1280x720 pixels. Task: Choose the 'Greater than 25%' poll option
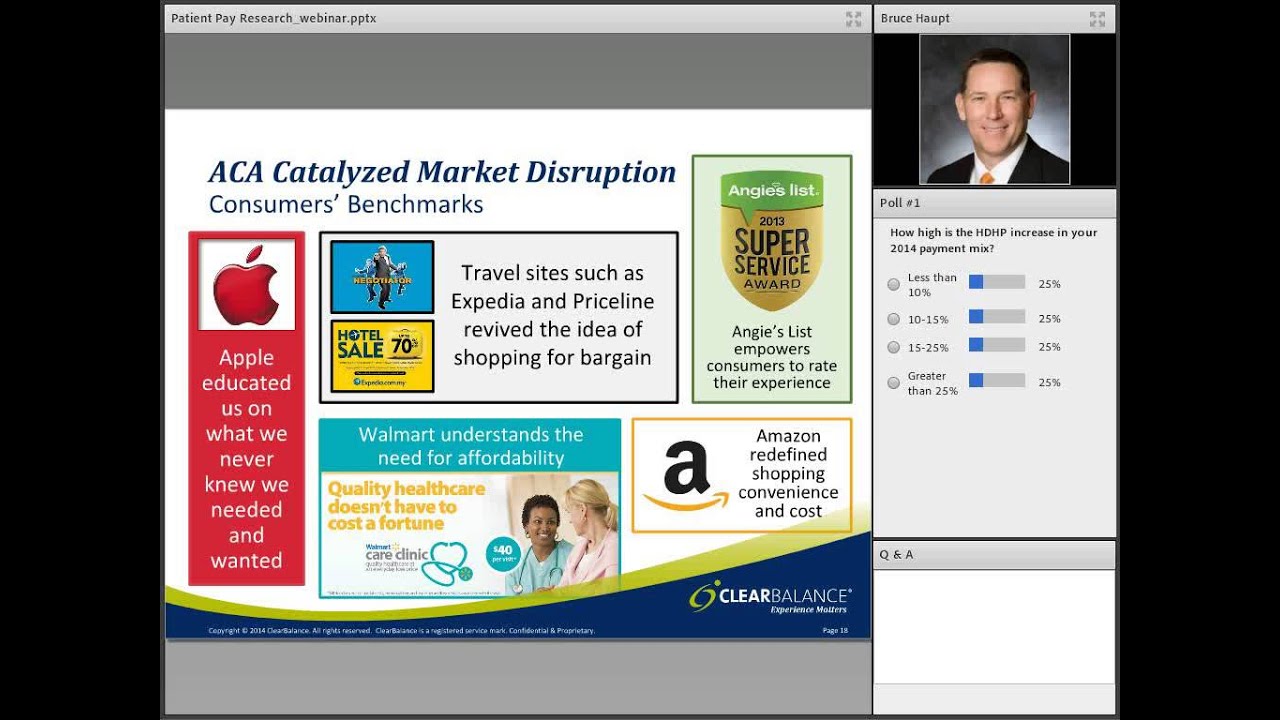pyautogui.click(x=894, y=383)
